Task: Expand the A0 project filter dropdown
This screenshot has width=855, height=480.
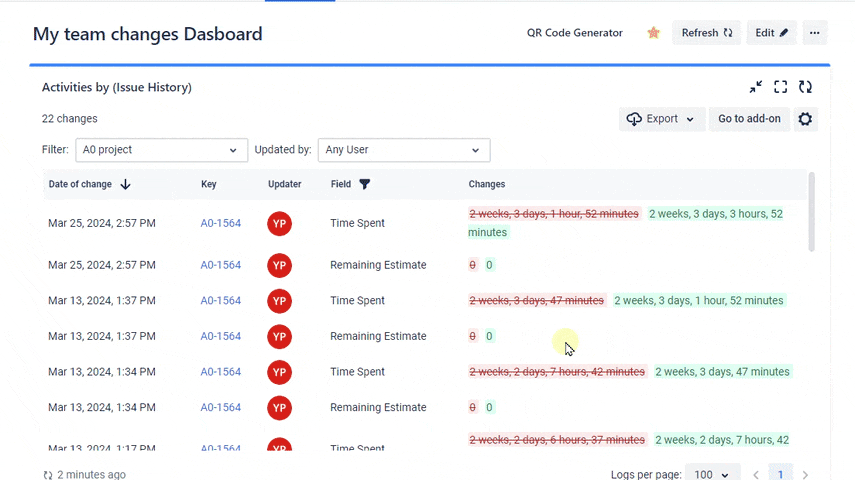Action: pyautogui.click(x=161, y=150)
